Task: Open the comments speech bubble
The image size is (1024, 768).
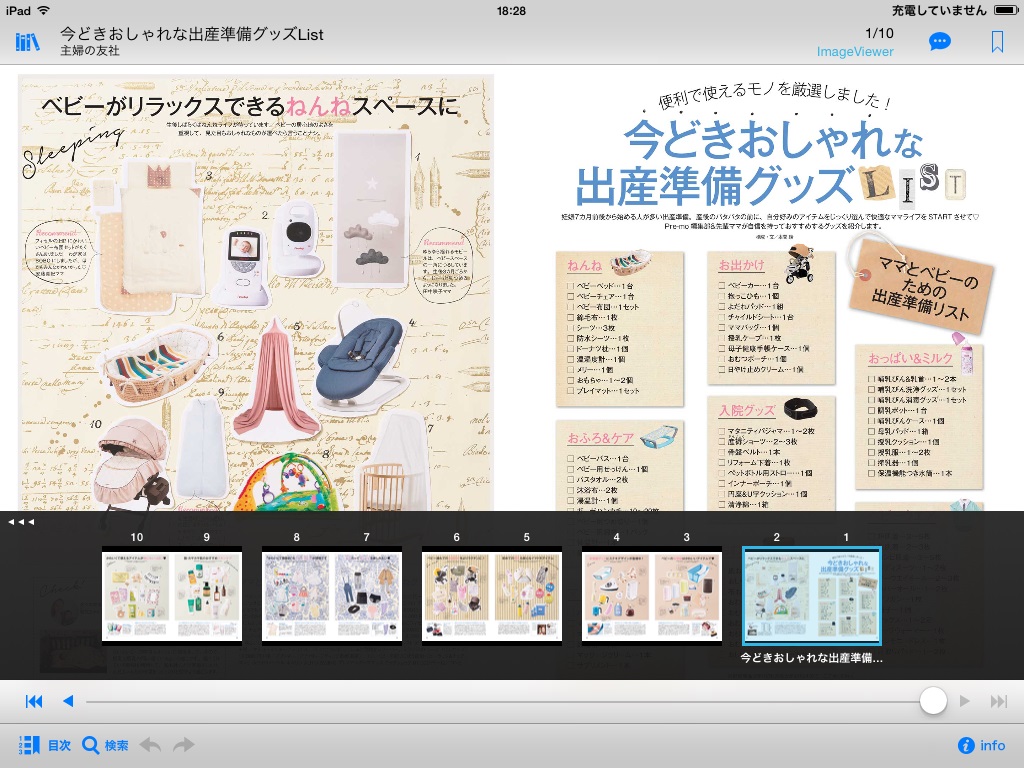Action: (x=939, y=42)
